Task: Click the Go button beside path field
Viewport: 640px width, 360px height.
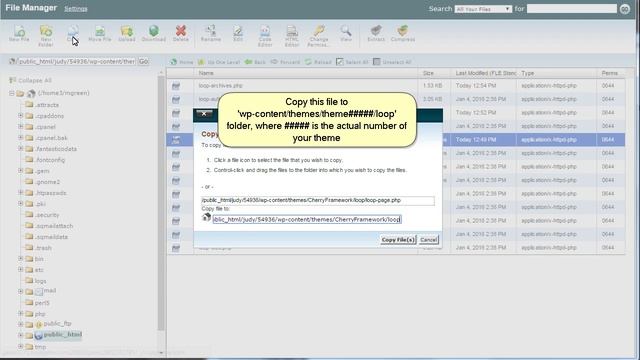Action: coord(144,62)
